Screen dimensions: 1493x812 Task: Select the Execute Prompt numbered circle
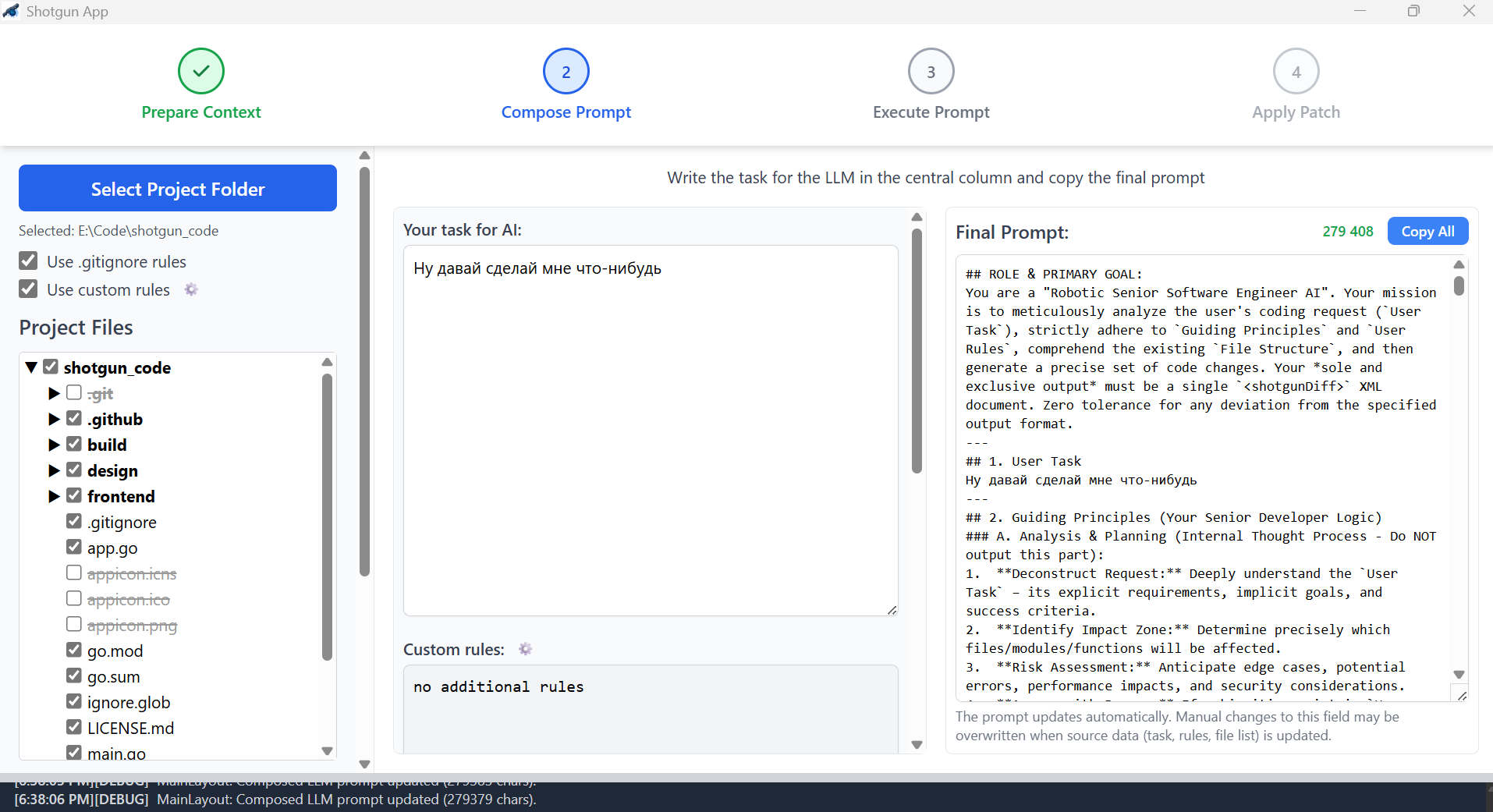pos(931,71)
